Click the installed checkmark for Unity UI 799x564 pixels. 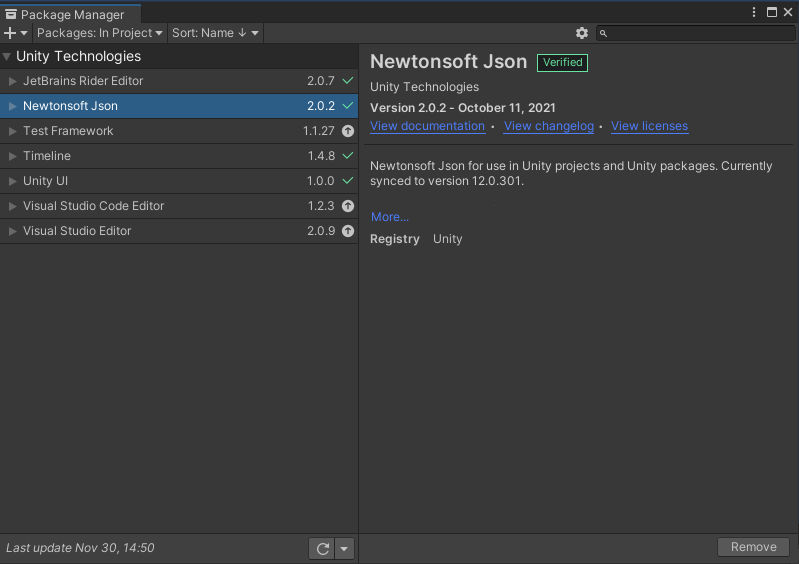point(348,180)
